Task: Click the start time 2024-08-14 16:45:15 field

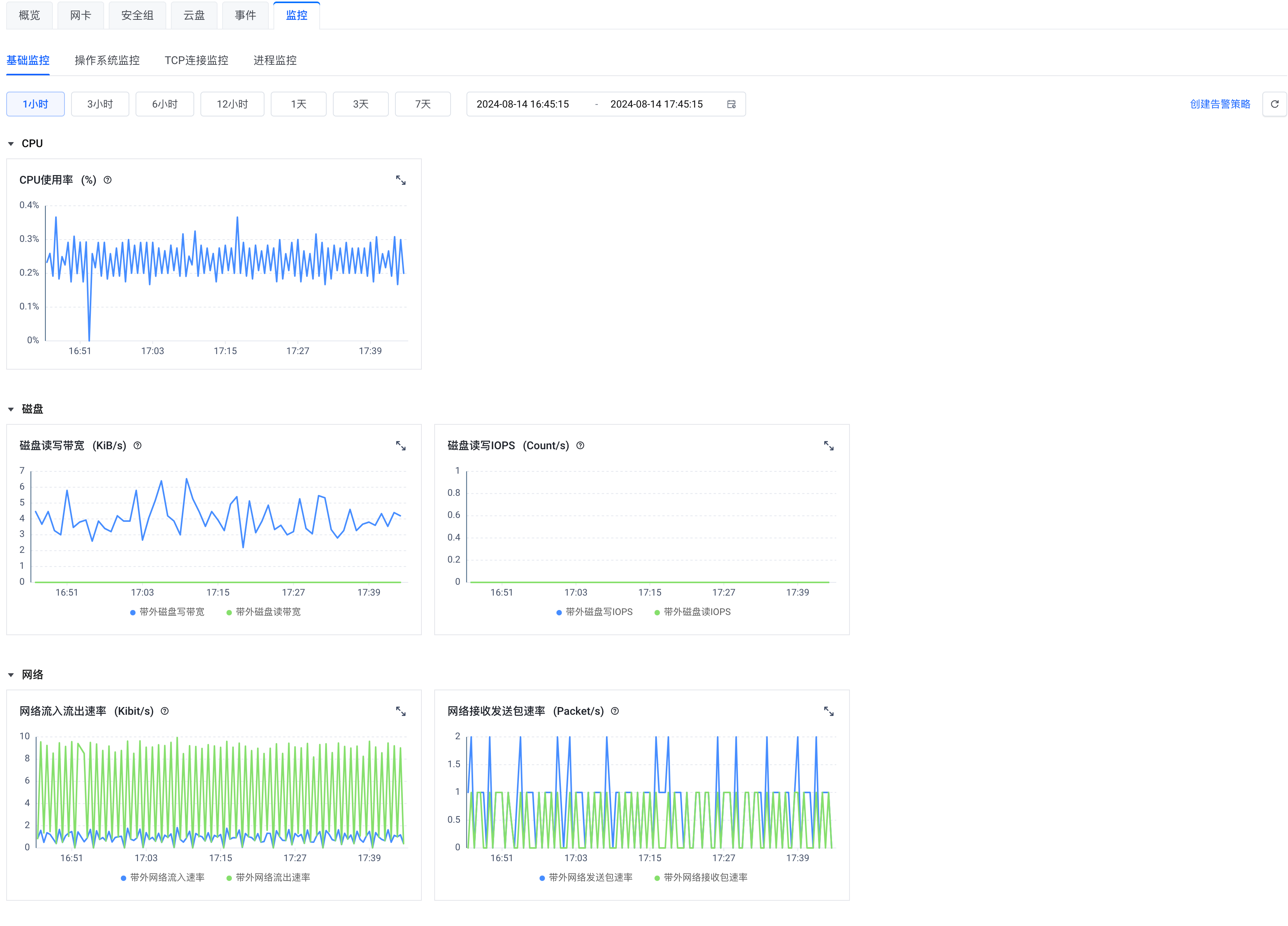Action: (x=522, y=104)
